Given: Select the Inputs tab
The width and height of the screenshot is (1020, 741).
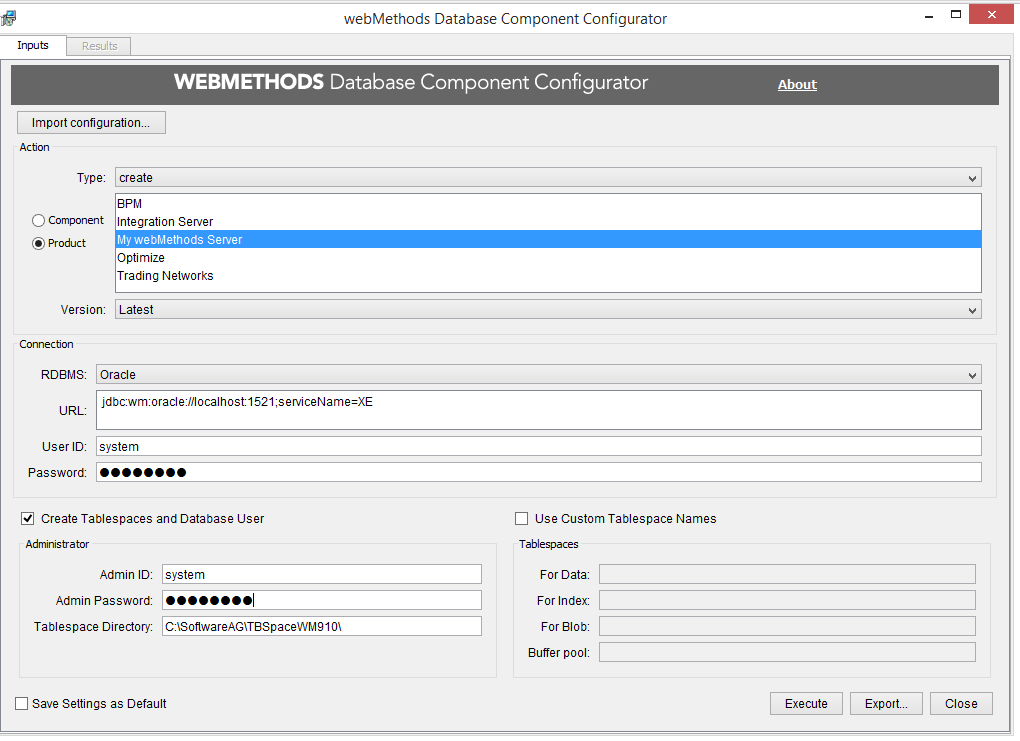Looking at the screenshot, I should point(33,46).
